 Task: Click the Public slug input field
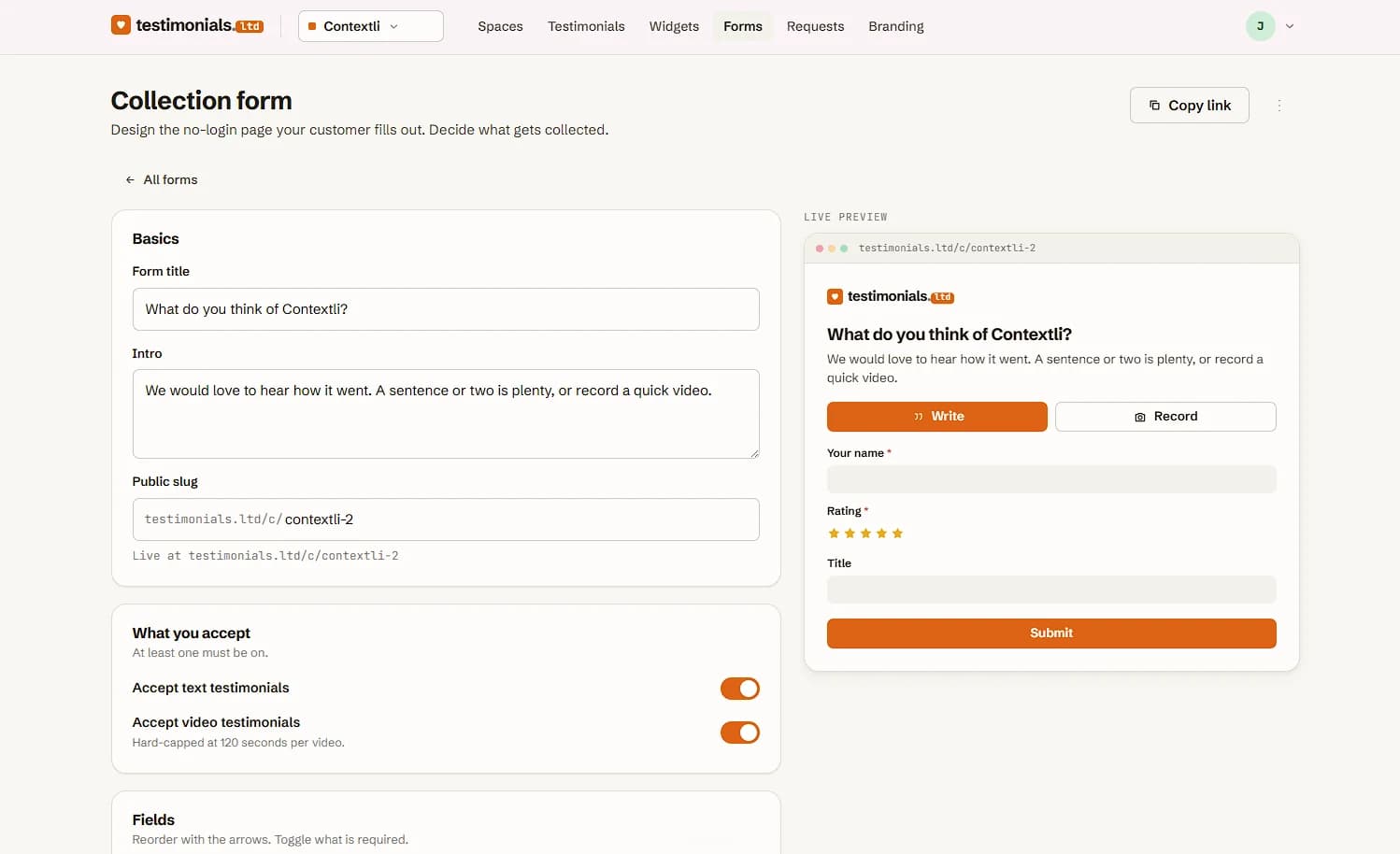pos(446,520)
